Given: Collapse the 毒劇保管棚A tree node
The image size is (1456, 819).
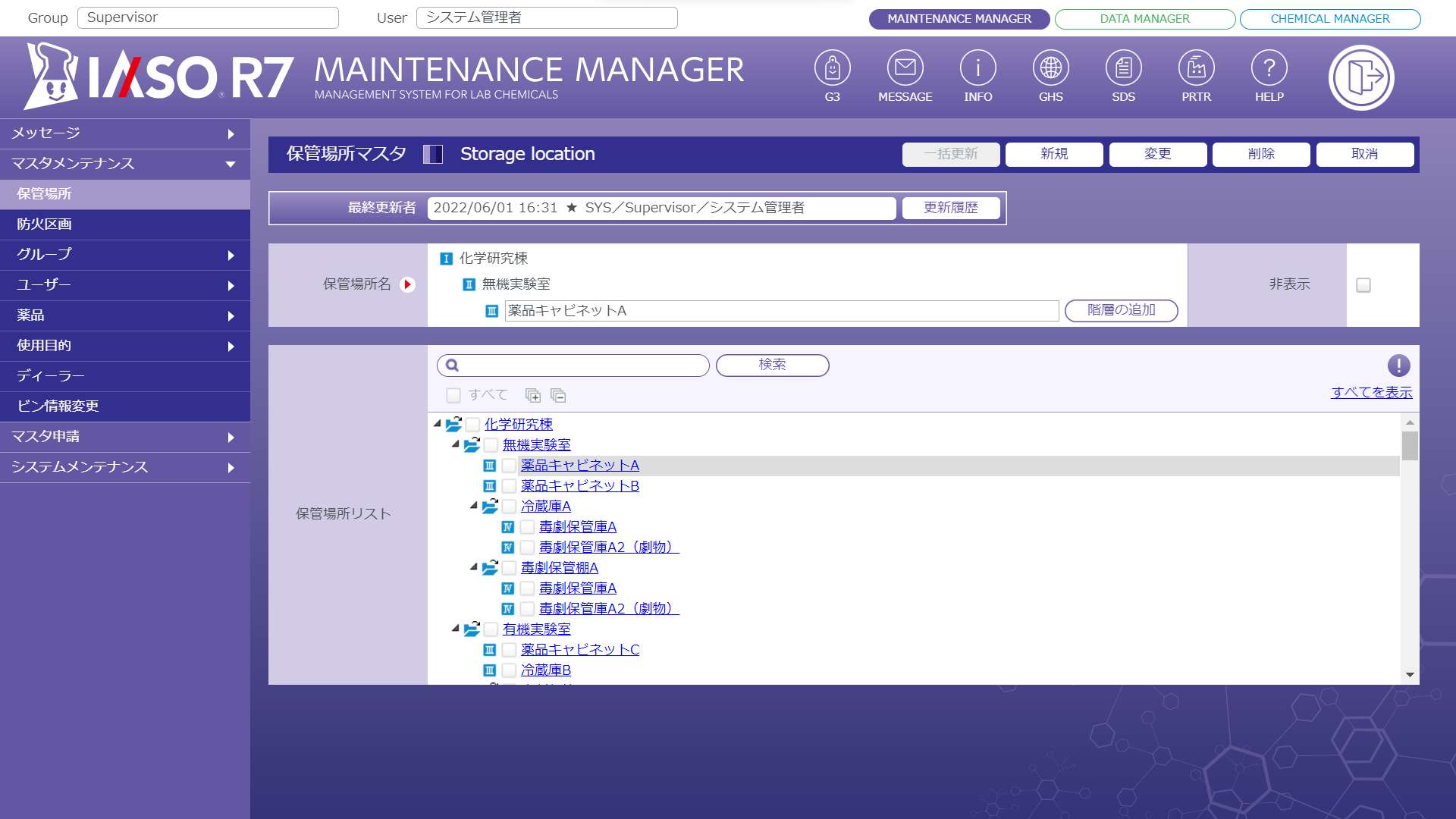Looking at the screenshot, I should coord(473,567).
